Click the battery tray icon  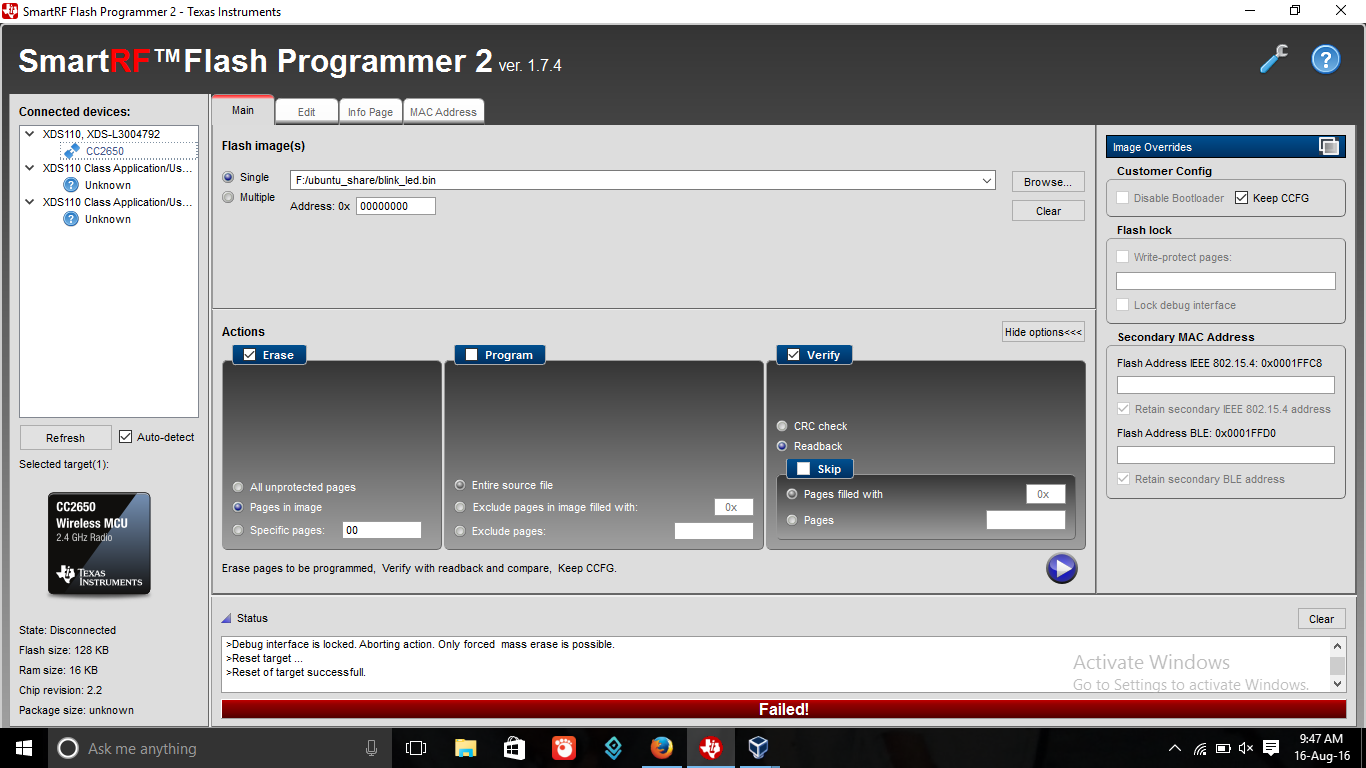(1222, 748)
